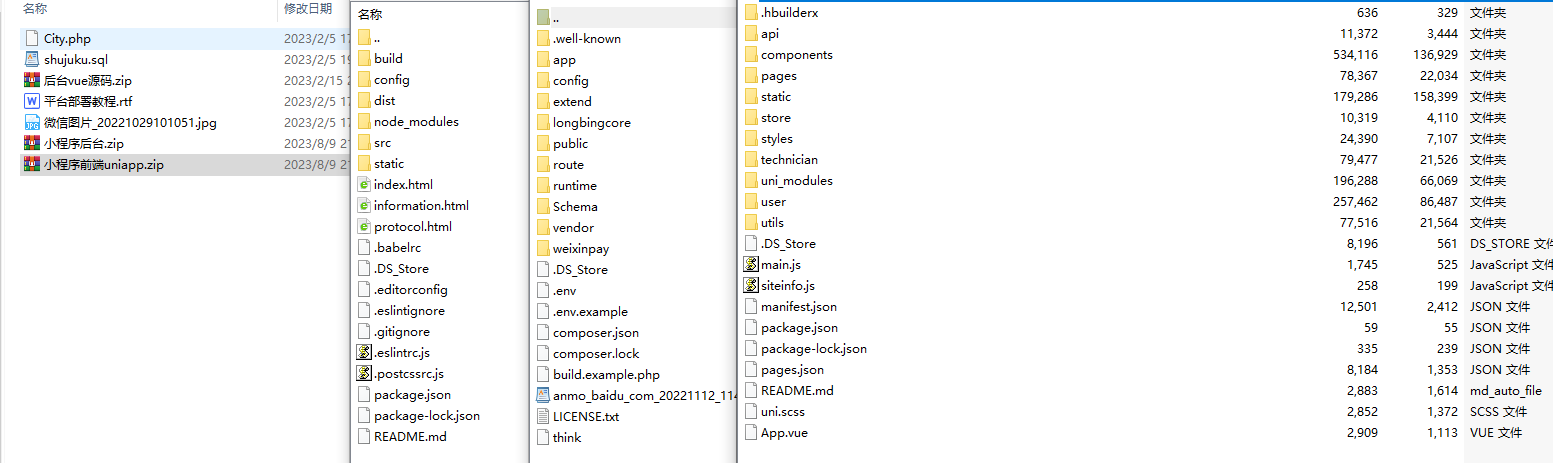The height and width of the screenshot is (463, 1553).
Task: Click the extend folder name
Action: (x=572, y=102)
